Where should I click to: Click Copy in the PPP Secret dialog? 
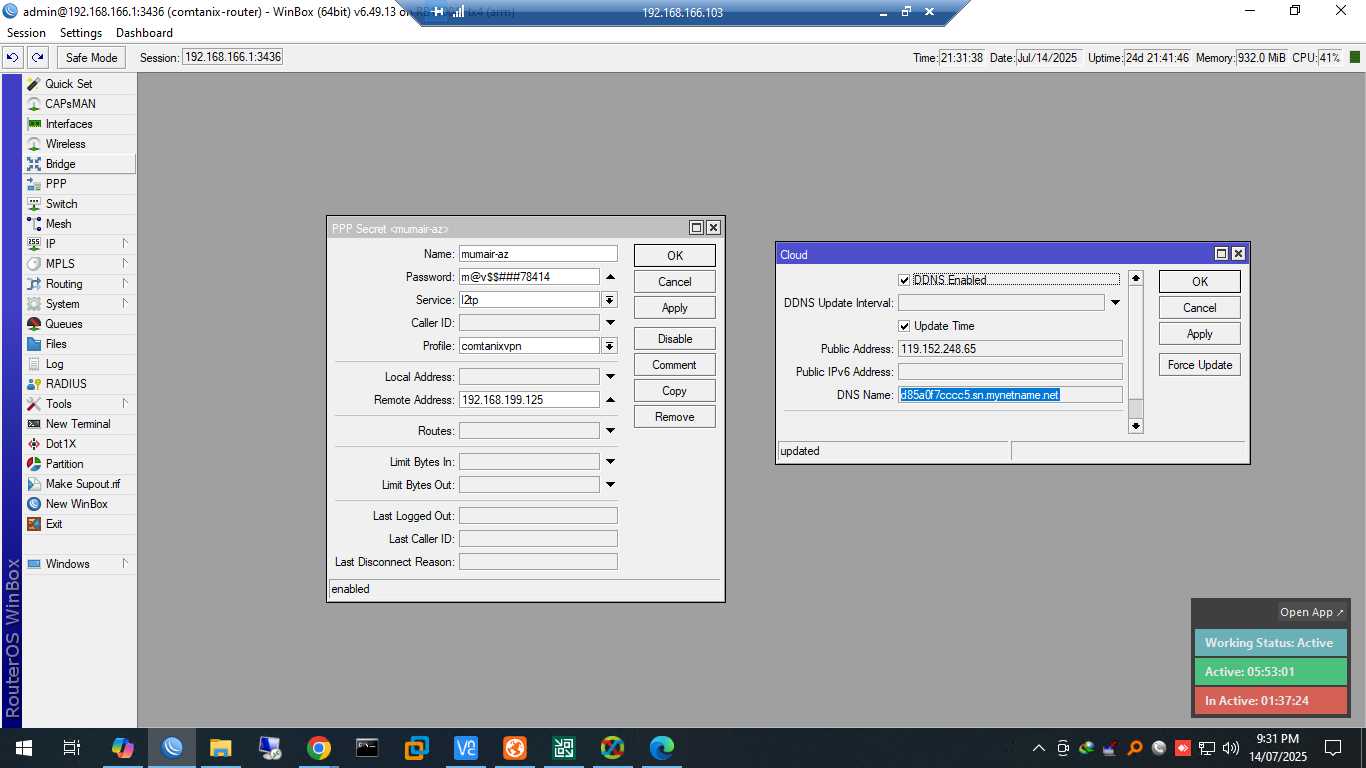click(675, 391)
